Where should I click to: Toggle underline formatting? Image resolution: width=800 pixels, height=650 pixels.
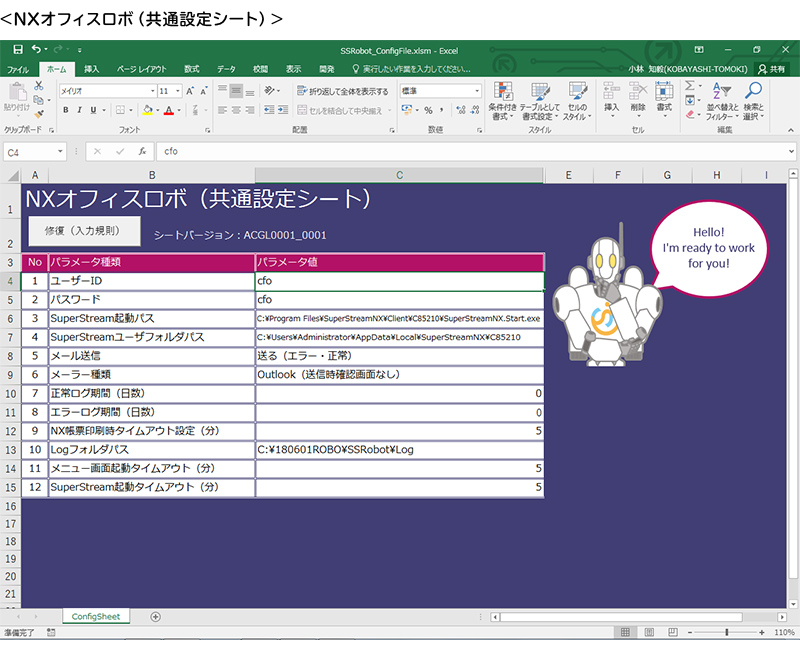93,110
